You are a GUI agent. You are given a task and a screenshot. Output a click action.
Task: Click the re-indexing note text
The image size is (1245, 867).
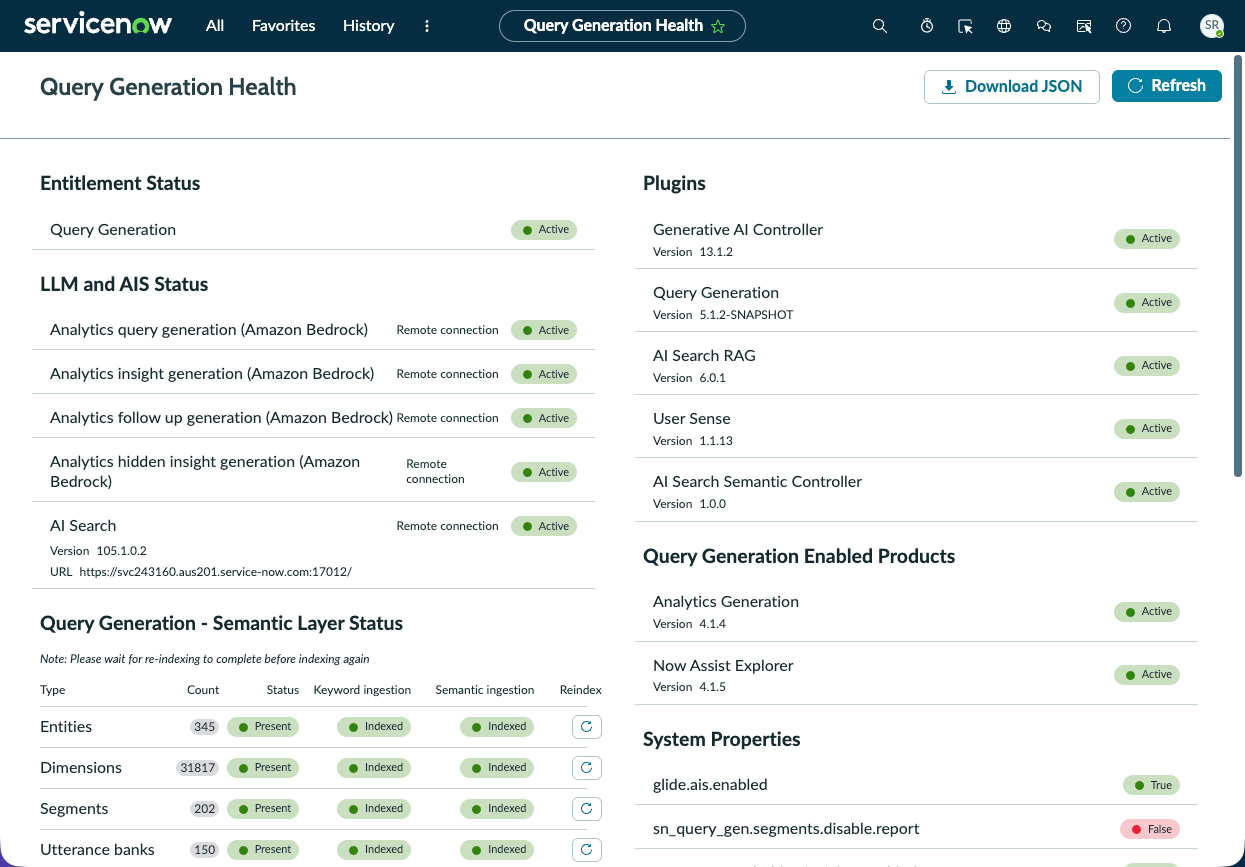[x=205, y=659]
